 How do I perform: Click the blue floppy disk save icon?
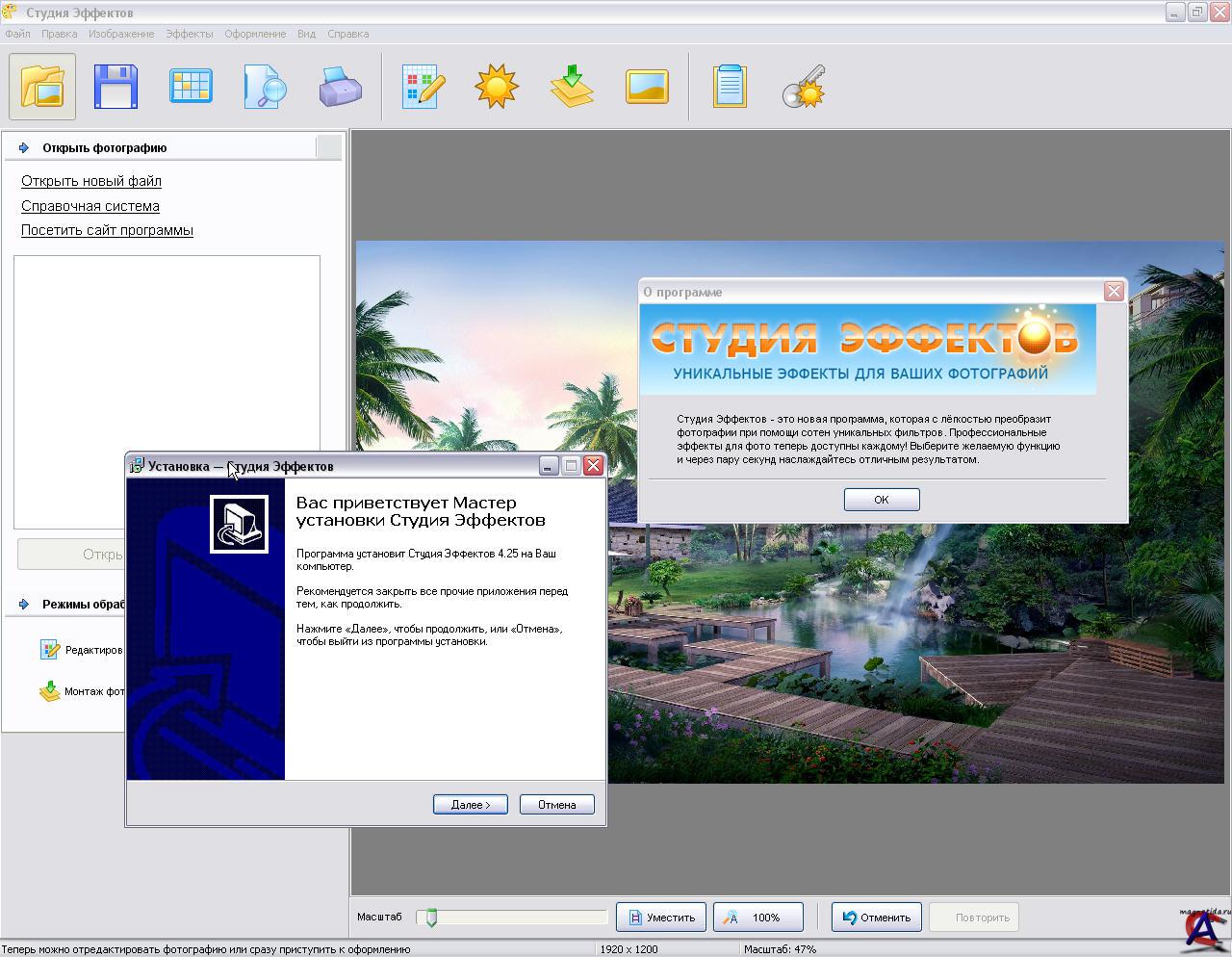click(115, 87)
